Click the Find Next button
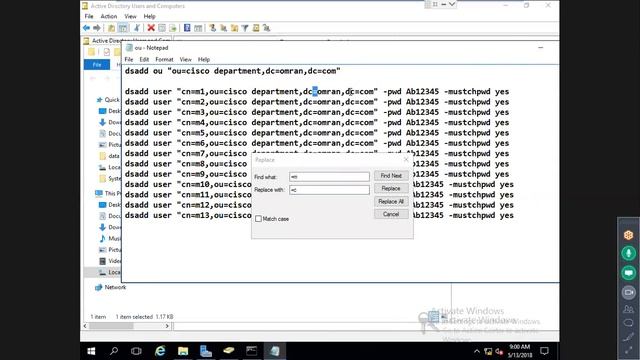This screenshot has width=640, height=360. pos(391,176)
